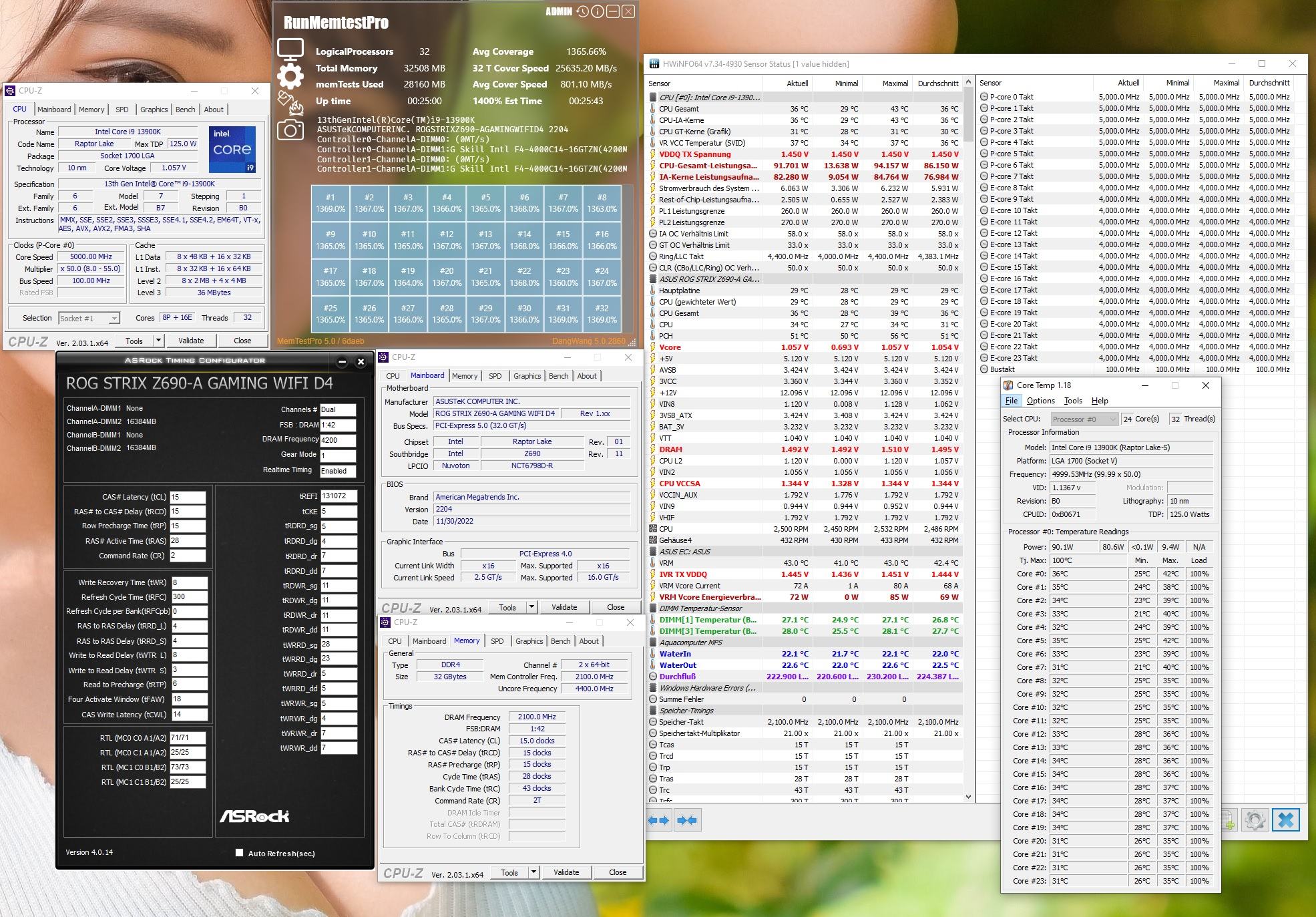Click the ADMIN label in RunMemtestPro
Image resolution: width=1316 pixels, height=917 pixels.
pos(559,11)
